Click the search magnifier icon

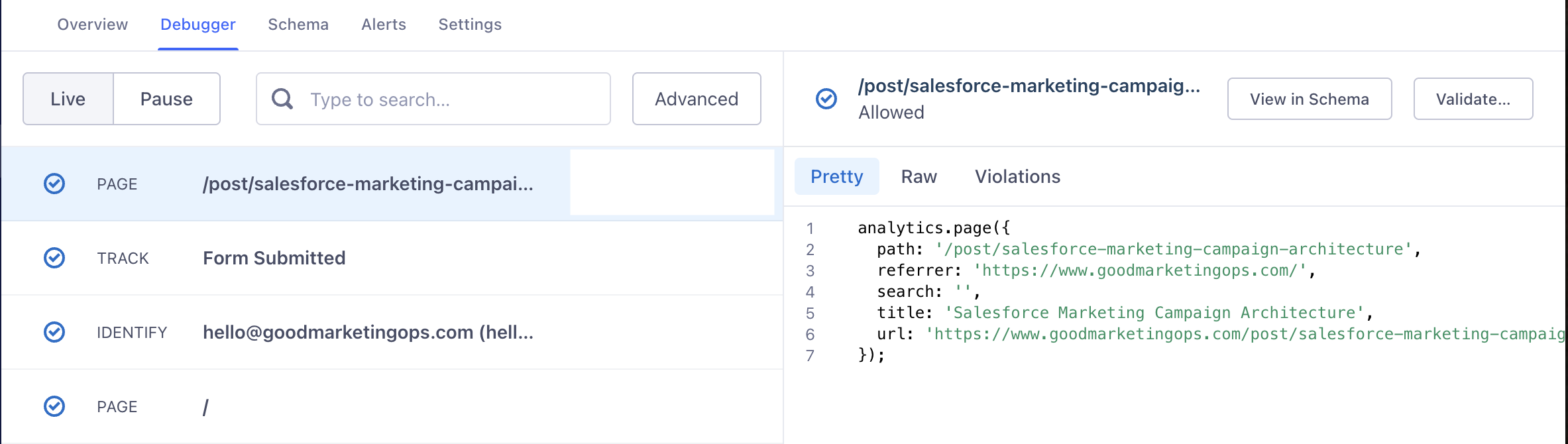click(282, 99)
